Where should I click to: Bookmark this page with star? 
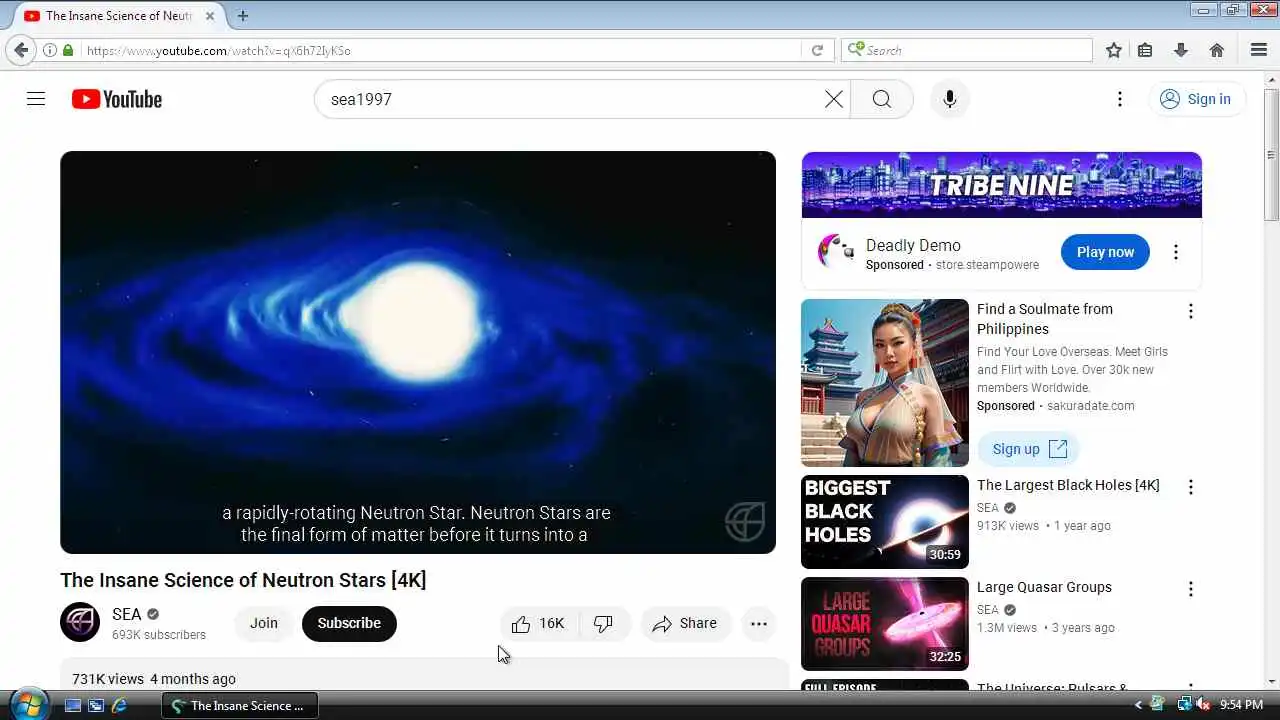tap(1114, 50)
